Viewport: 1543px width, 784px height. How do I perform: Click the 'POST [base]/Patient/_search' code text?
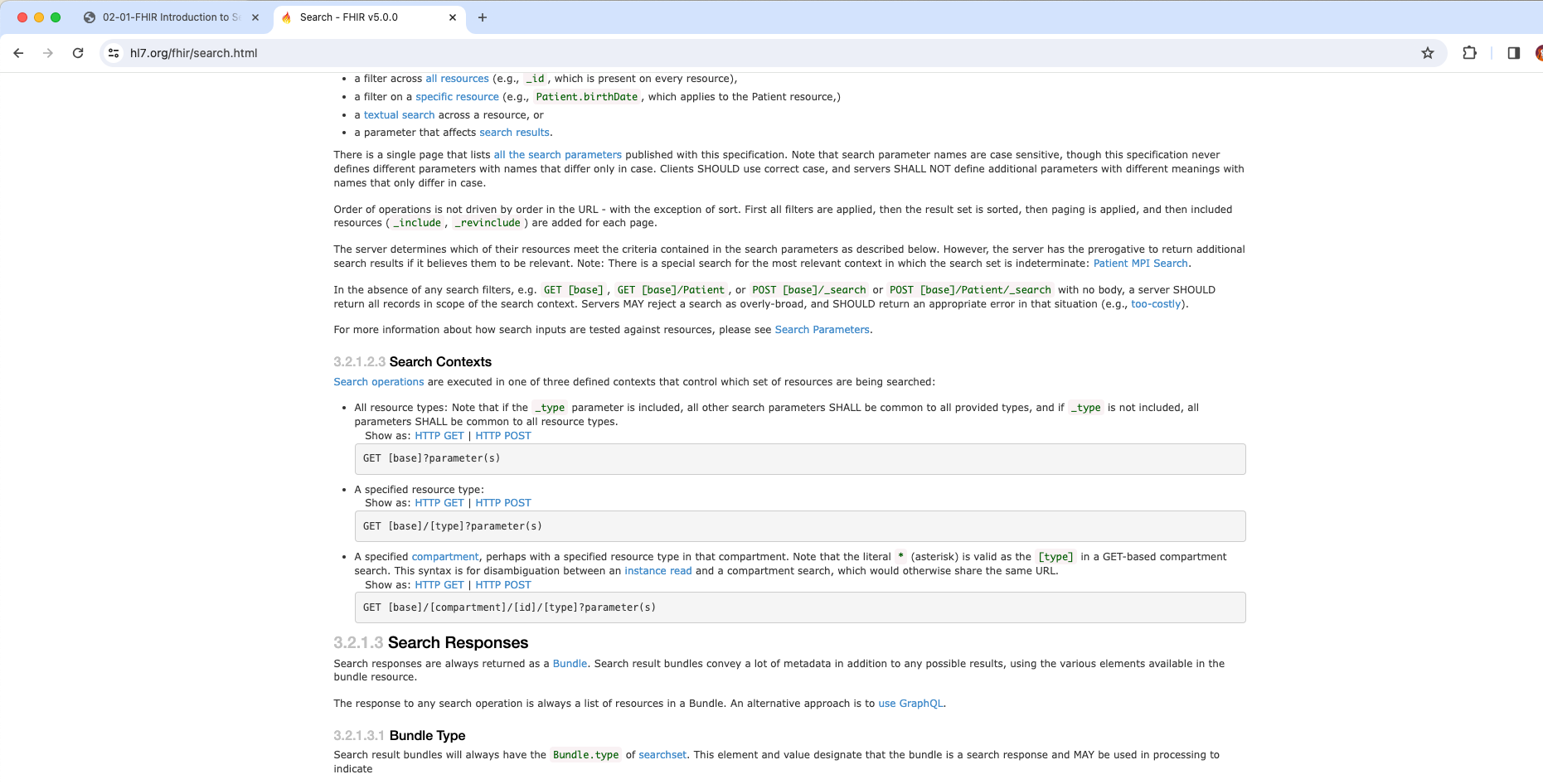(970, 290)
